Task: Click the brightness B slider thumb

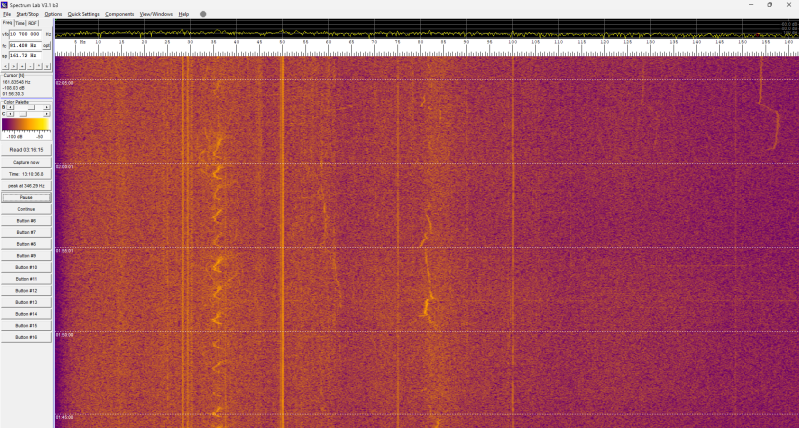Action: pos(31,108)
